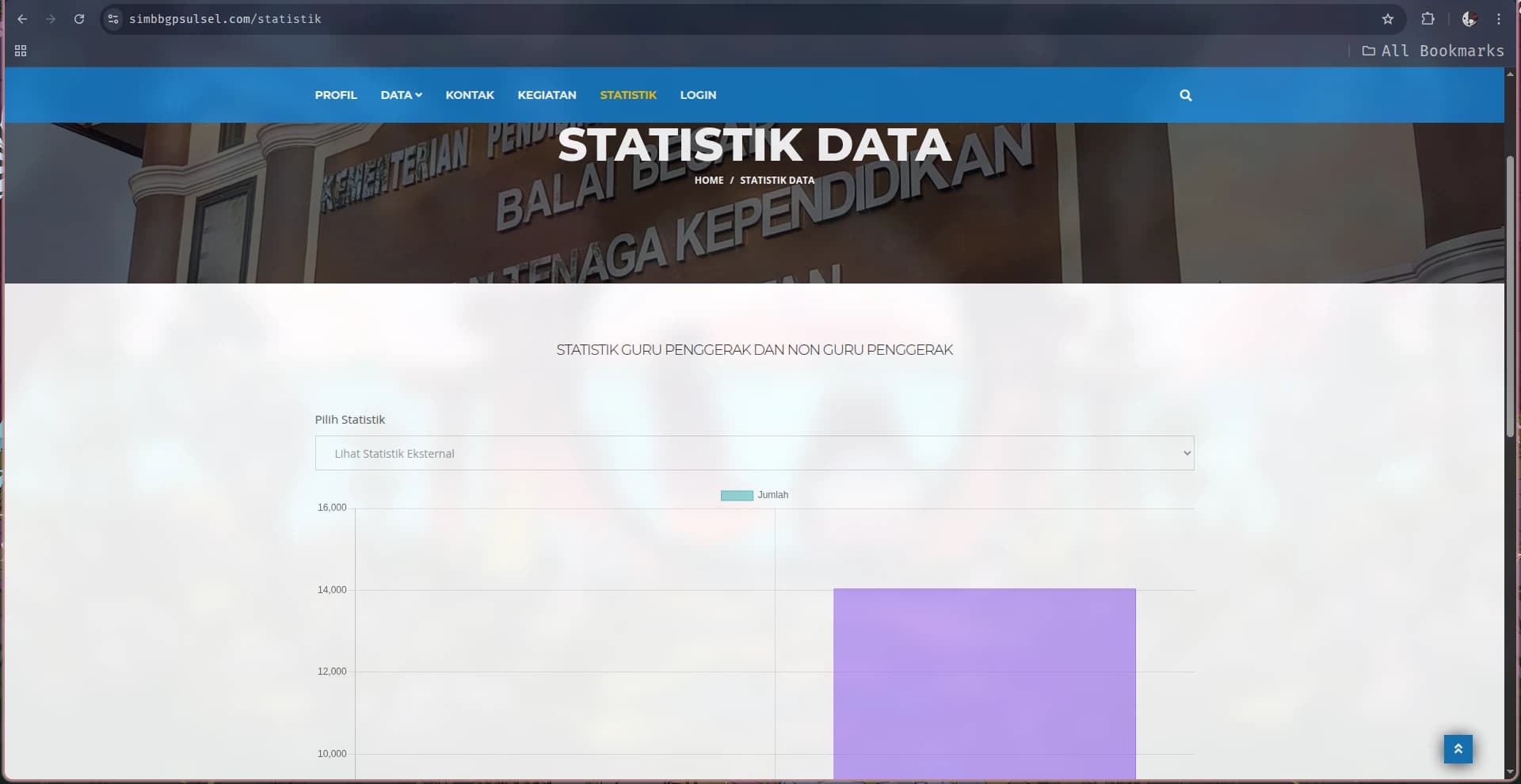Click the All Bookmarks label
This screenshot has width=1521, height=784.
(x=1442, y=51)
